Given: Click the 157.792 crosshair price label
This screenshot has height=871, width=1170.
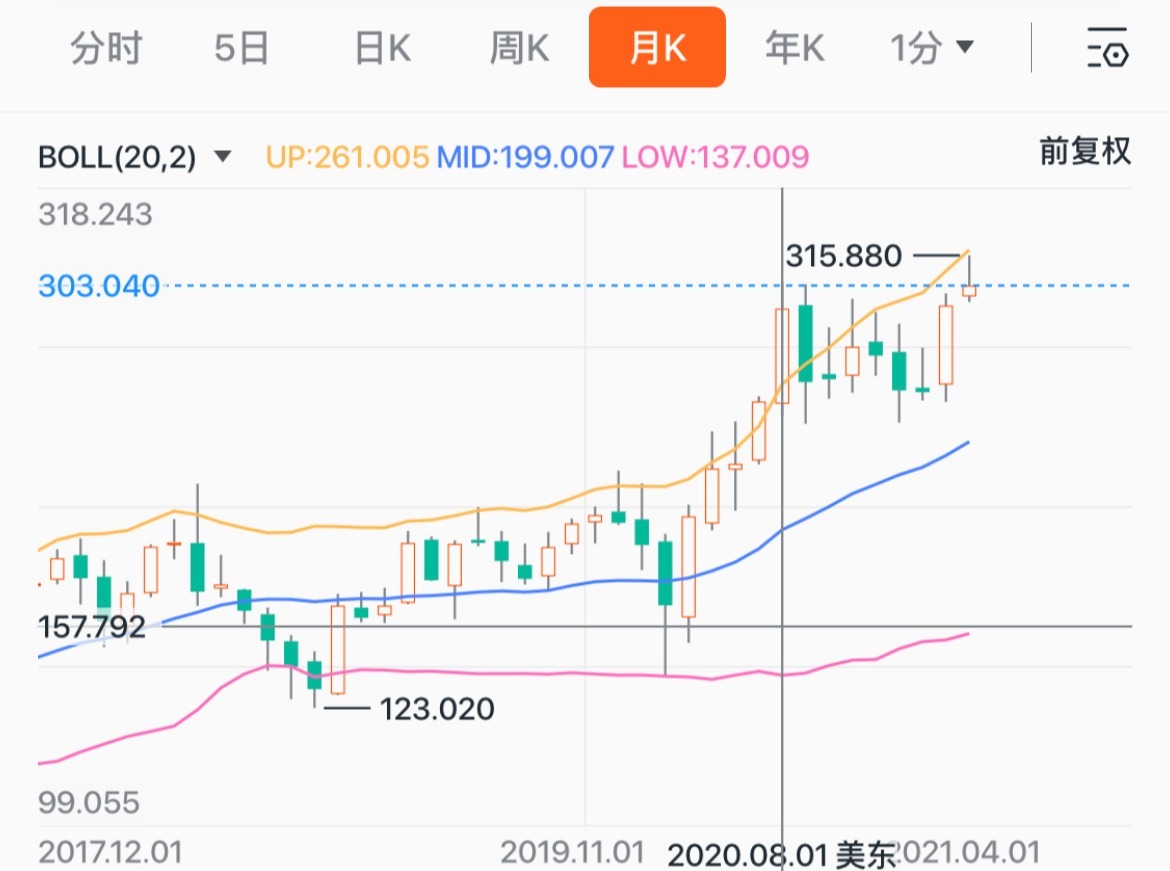Looking at the screenshot, I should [x=92, y=627].
